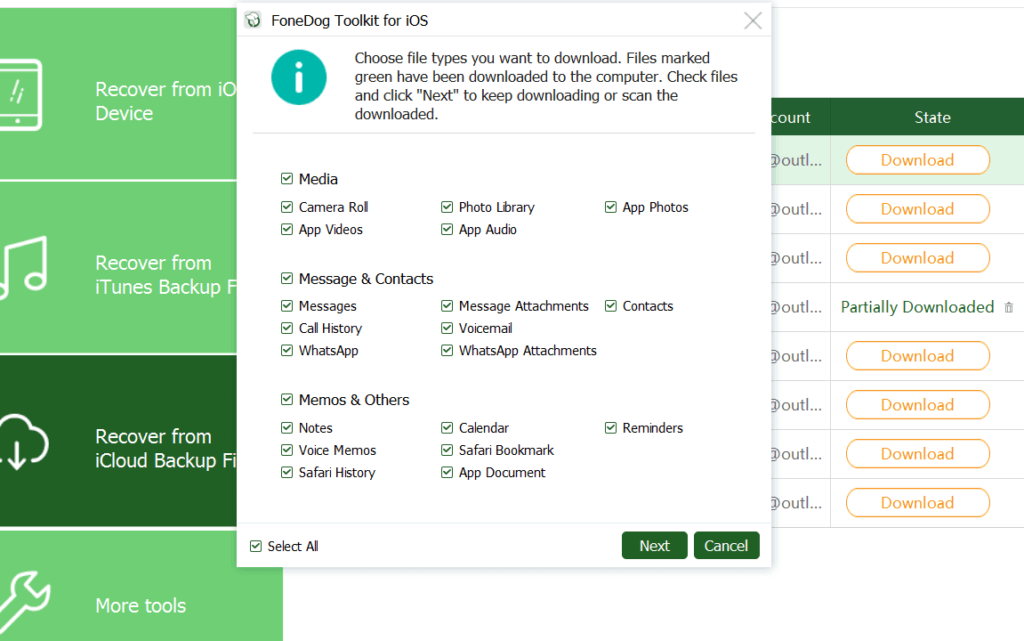1024x641 pixels.
Task: Uncheck the WhatsApp checkbox
Action: (x=287, y=350)
